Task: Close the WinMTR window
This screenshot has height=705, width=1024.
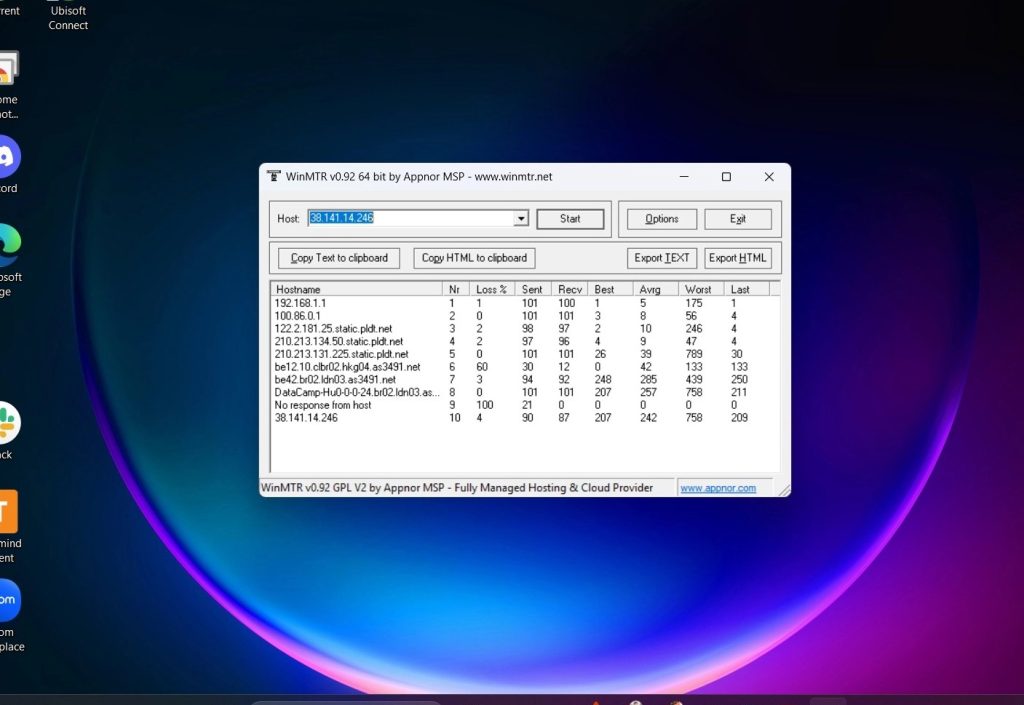Action: click(769, 177)
